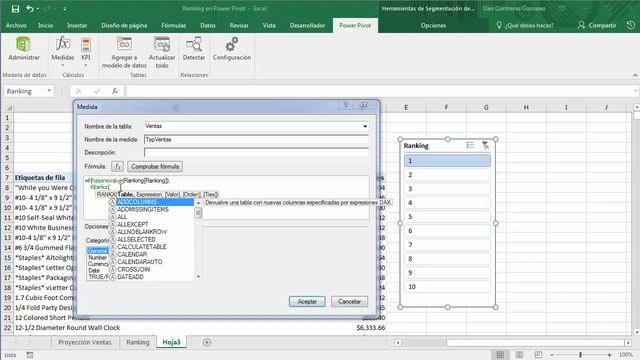Collapse the ribbon with the arrow
The width and height of the screenshot is (640, 360).
[x=635, y=75]
